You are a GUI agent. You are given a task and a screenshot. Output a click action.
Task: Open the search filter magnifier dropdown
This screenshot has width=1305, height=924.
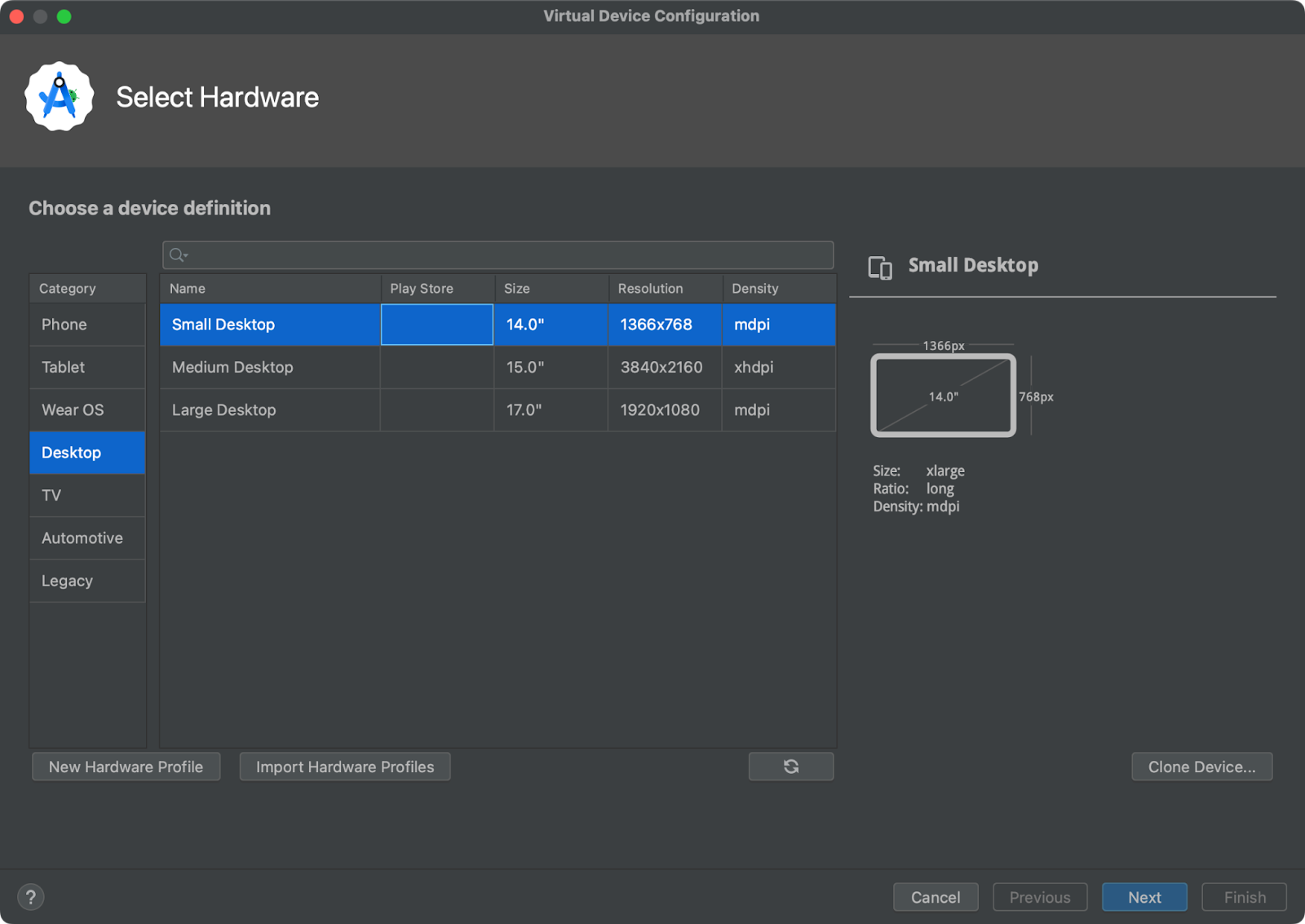177,254
